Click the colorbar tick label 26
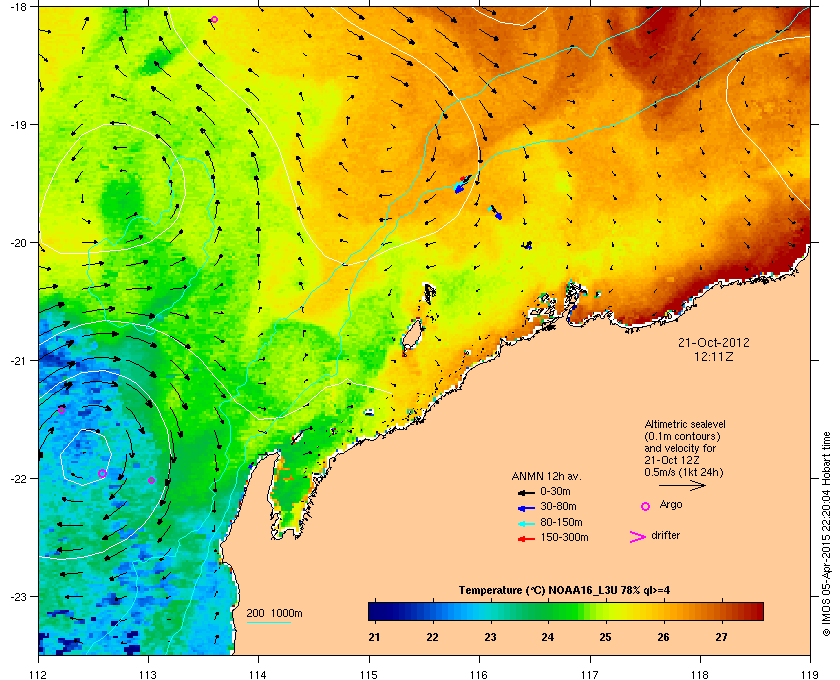The image size is (840, 680). point(663,637)
